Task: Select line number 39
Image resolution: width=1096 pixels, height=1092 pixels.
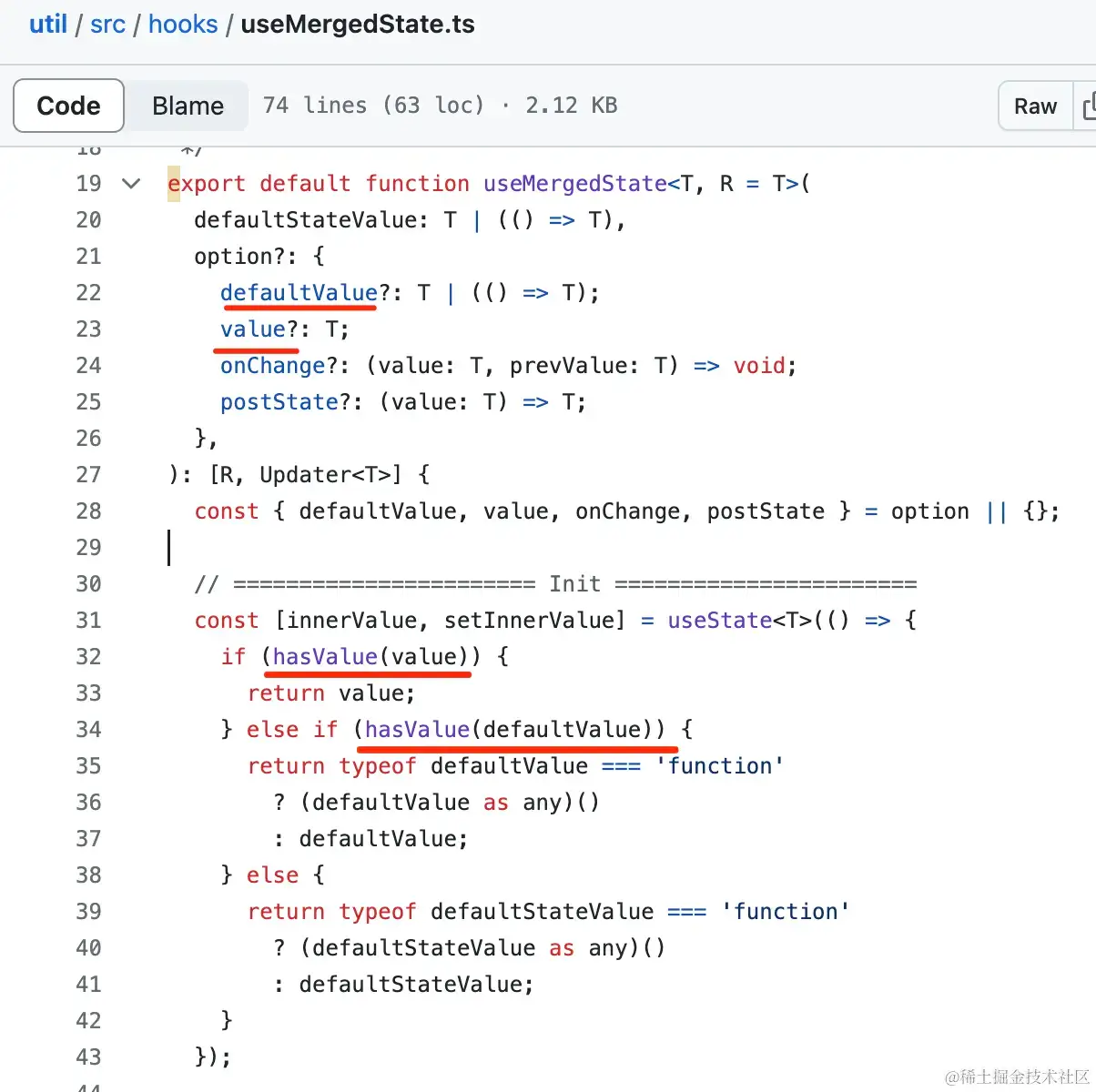Action: [88, 912]
